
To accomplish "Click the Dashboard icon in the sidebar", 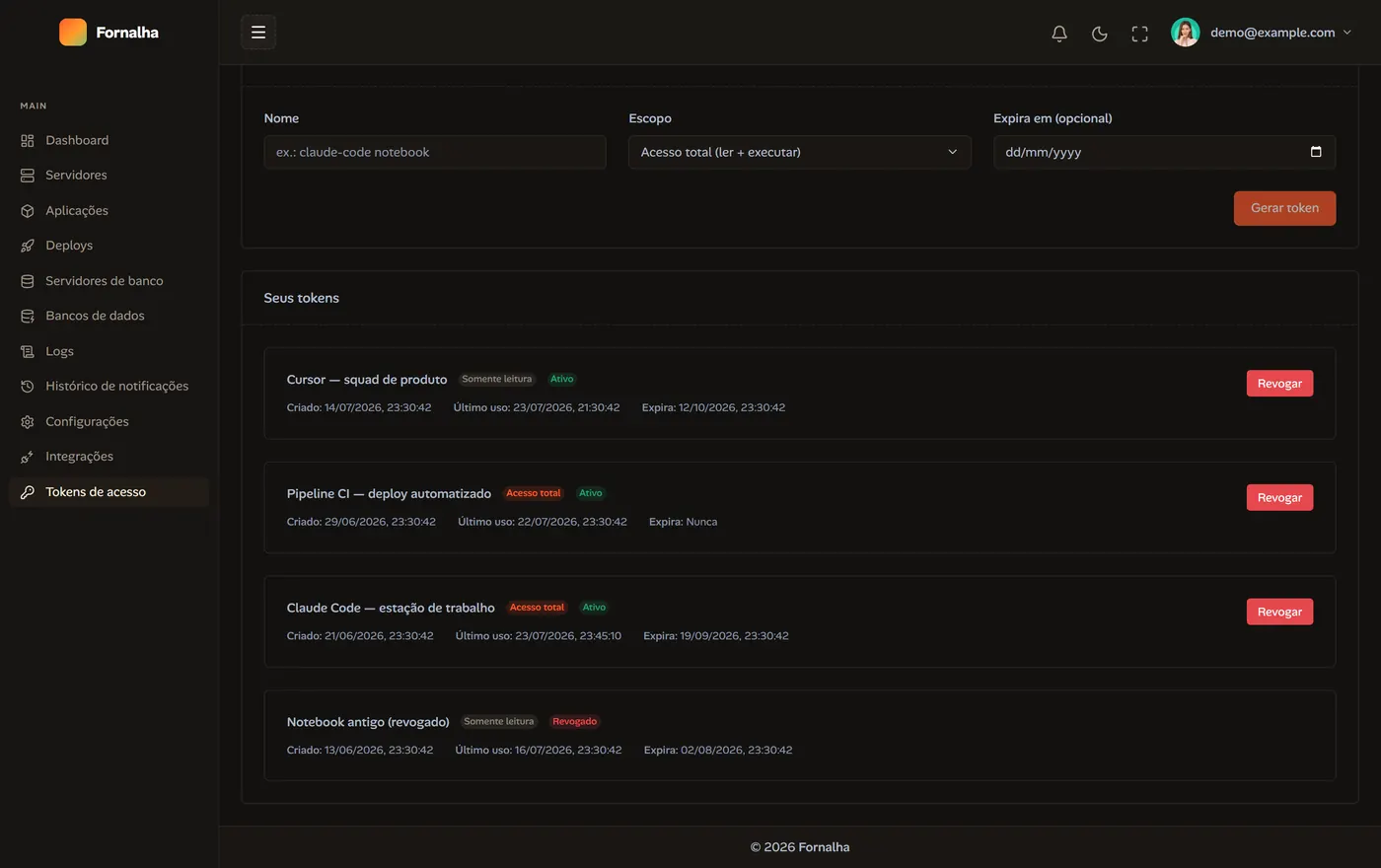I will 28,140.
